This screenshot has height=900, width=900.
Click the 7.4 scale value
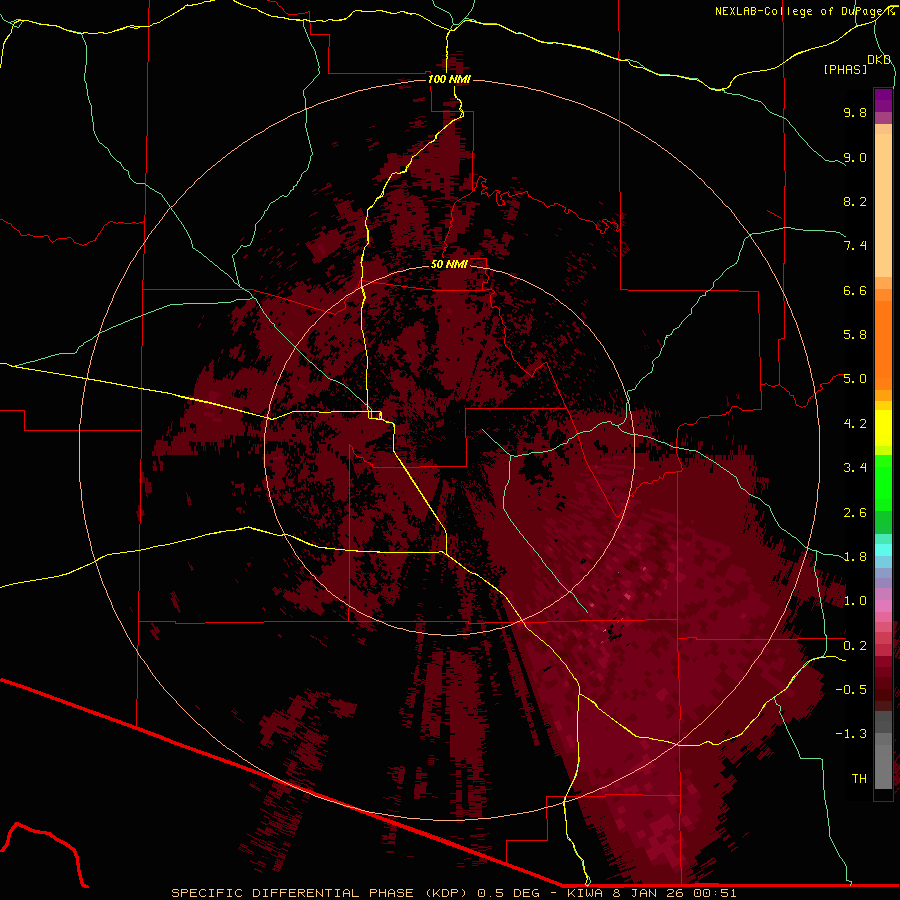tap(855, 246)
